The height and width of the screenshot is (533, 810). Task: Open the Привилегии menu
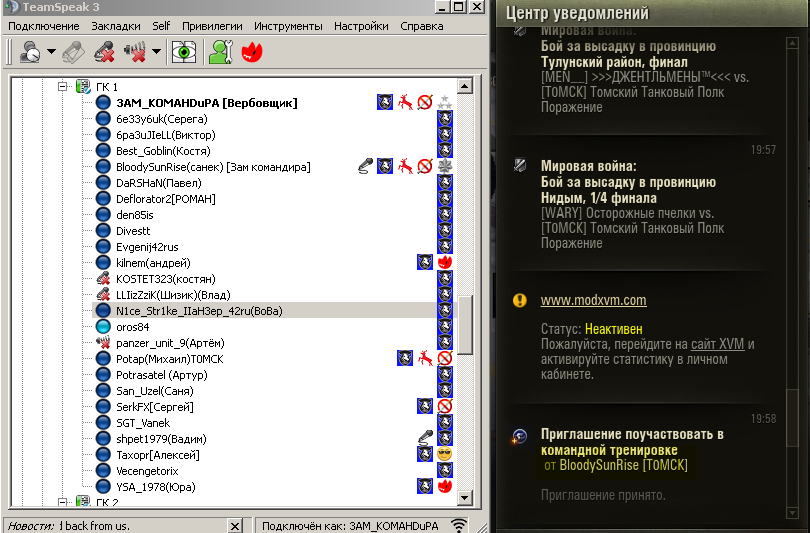(x=212, y=26)
